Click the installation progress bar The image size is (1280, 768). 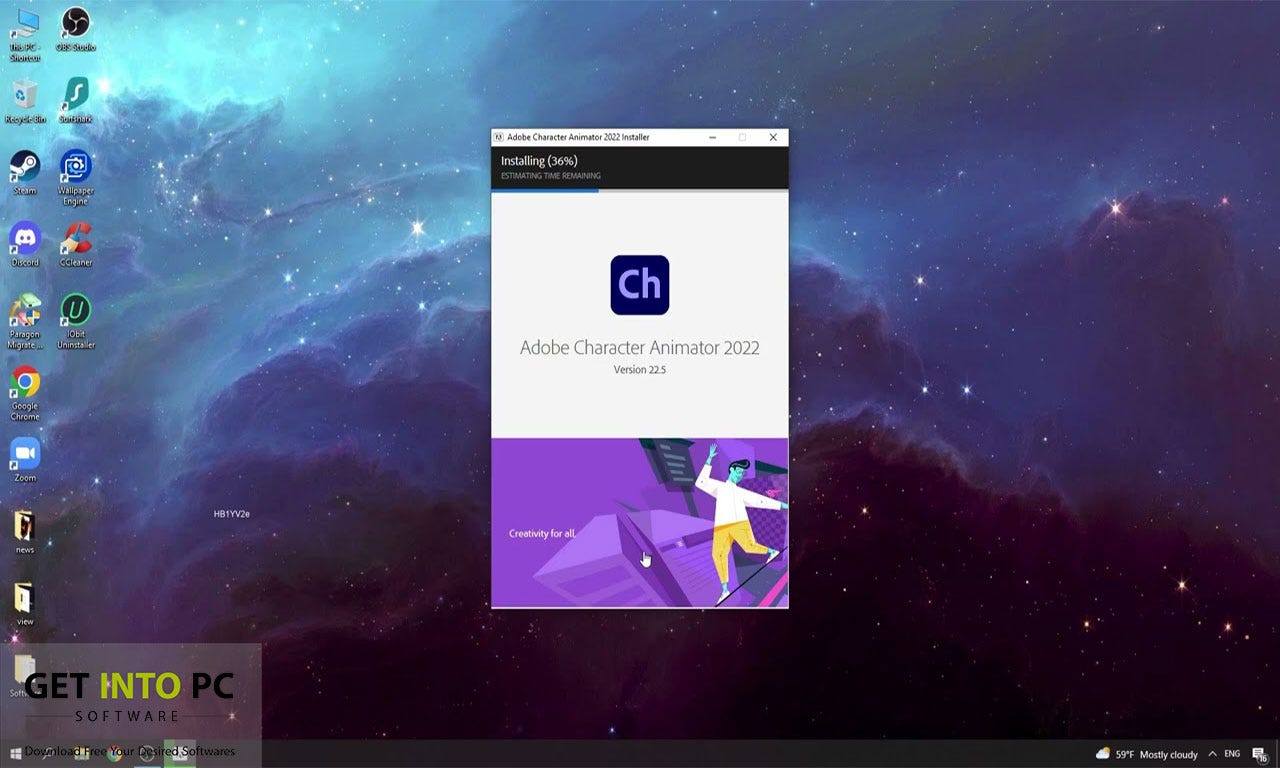coord(640,190)
